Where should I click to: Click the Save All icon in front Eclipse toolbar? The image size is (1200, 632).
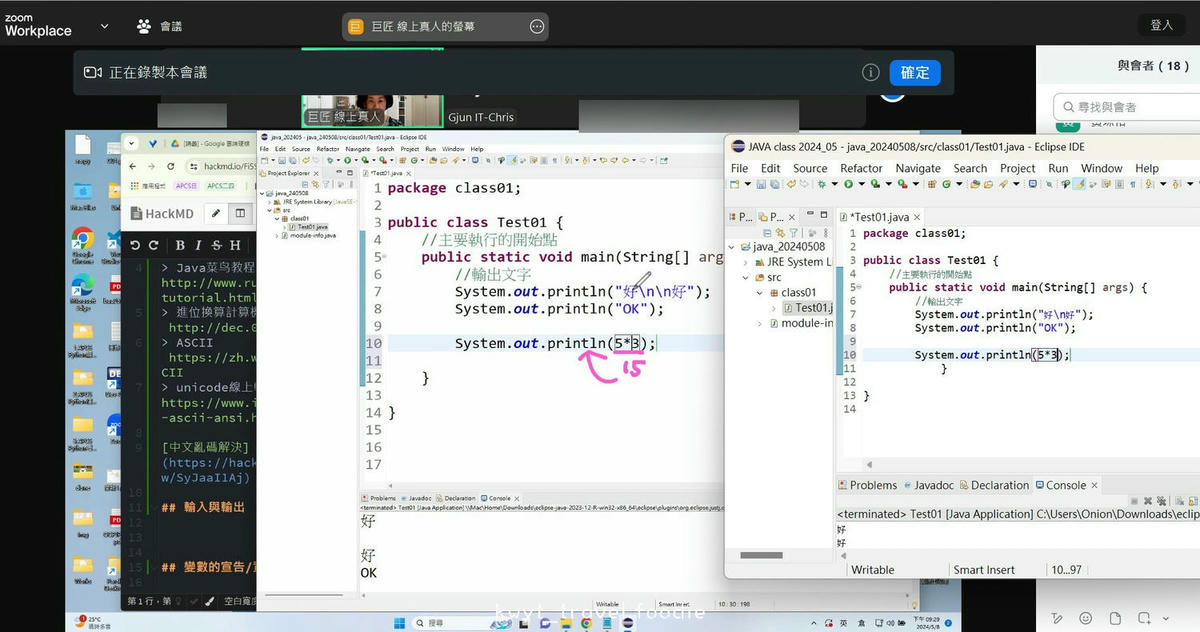point(773,184)
